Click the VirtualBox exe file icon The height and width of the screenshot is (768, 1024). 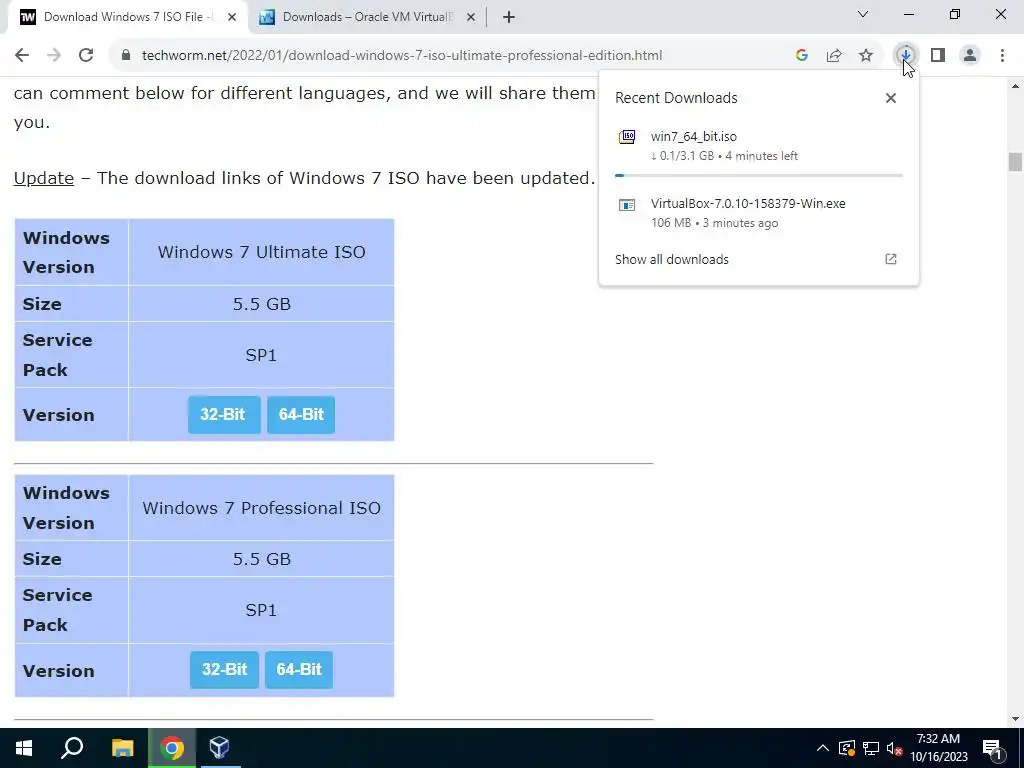pos(627,205)
